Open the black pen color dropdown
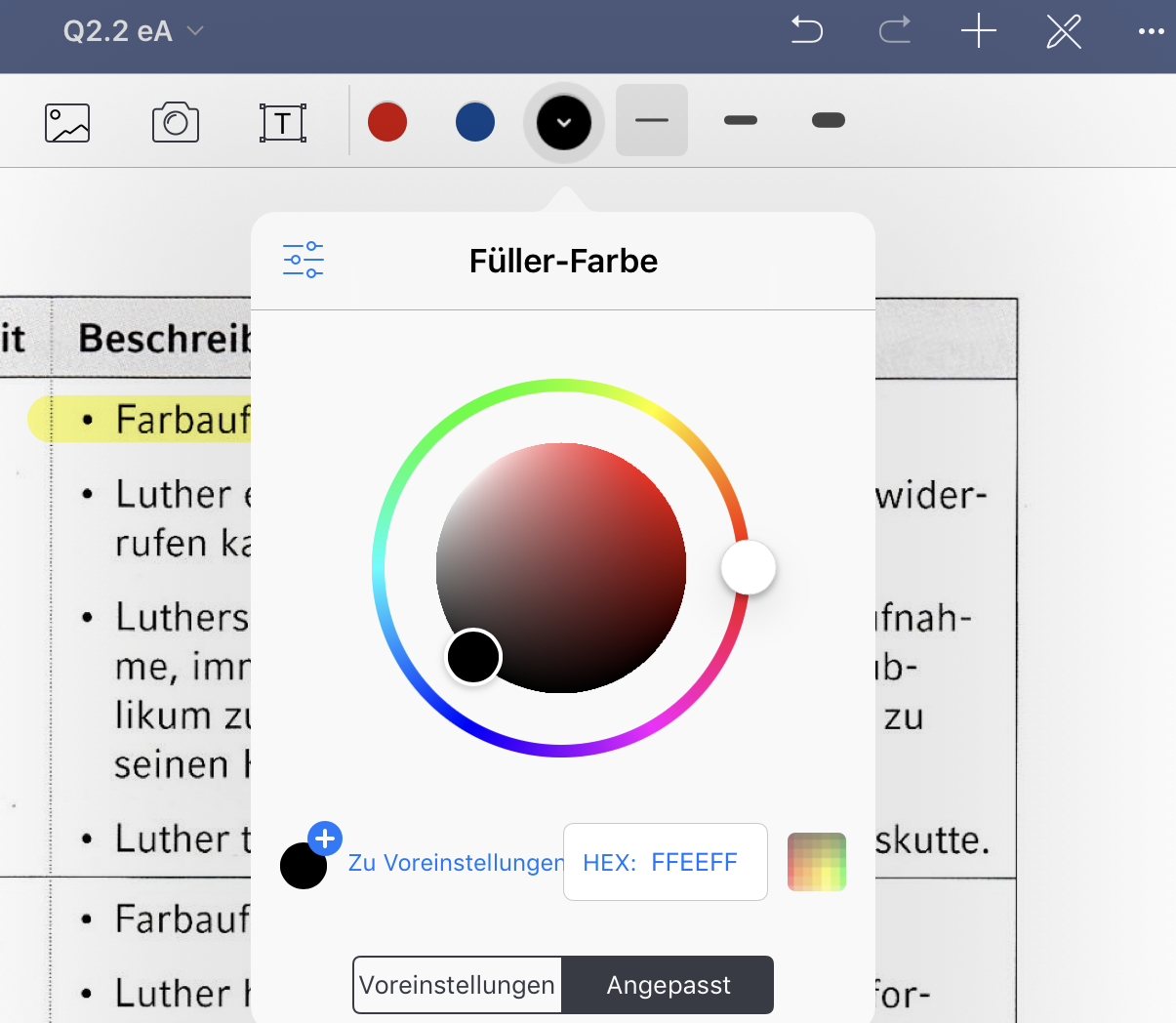The image size is (1176, 1023). click(x=564, y=122)
